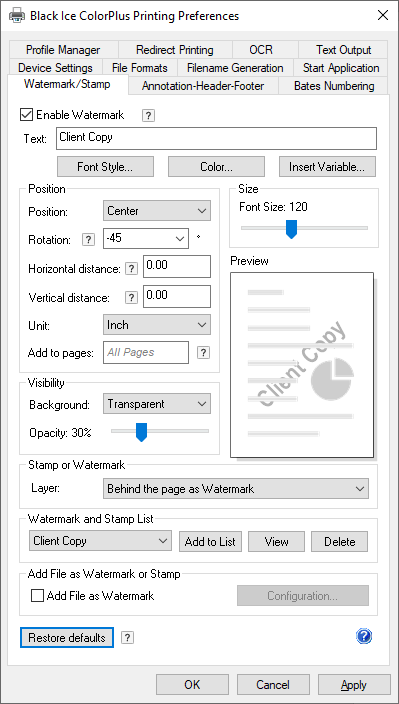
Task: Click help icon for Horizontal distance
Action: [x=131, y=269]
